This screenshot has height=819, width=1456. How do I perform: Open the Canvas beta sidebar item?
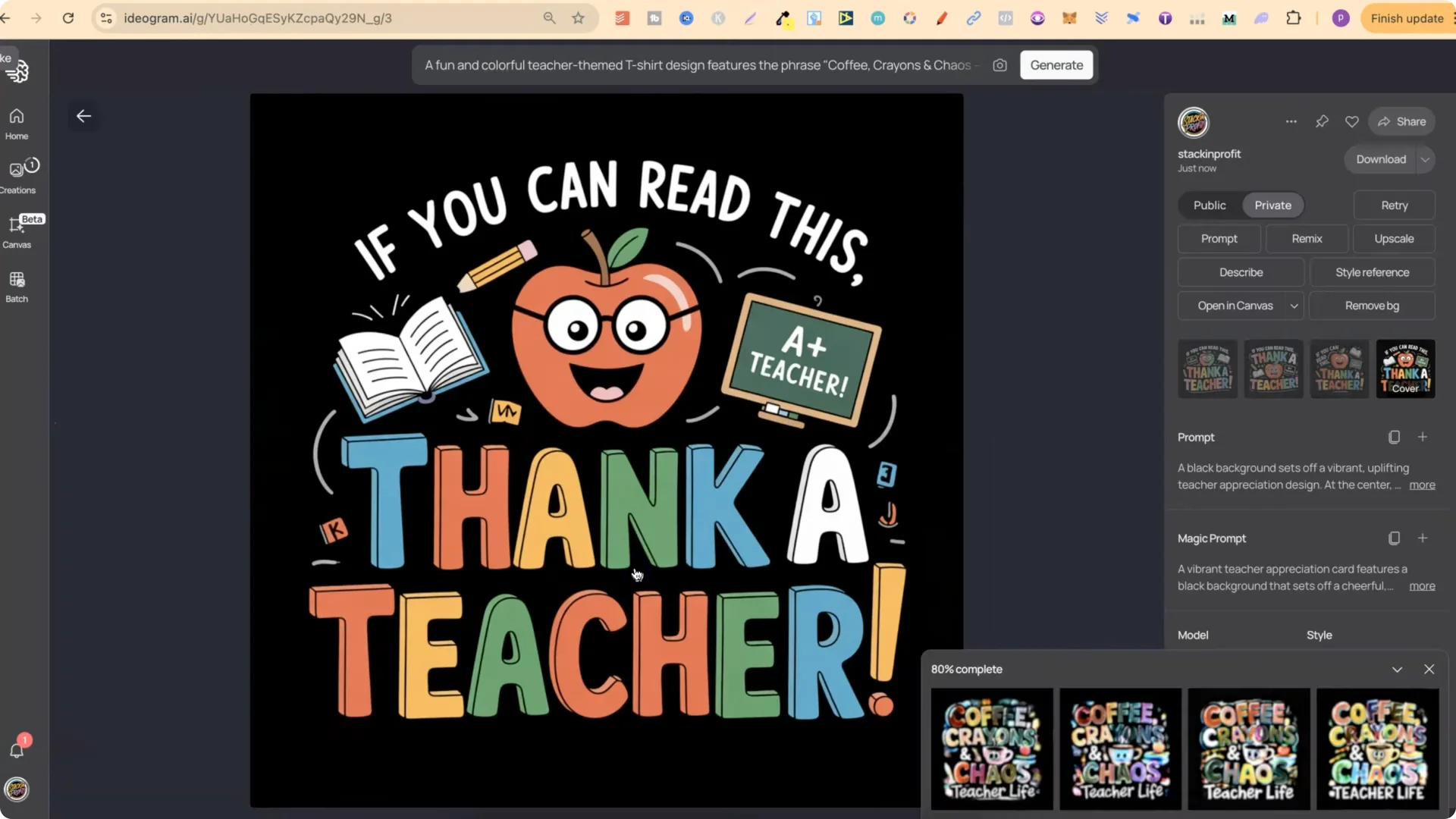pos(17,231)
